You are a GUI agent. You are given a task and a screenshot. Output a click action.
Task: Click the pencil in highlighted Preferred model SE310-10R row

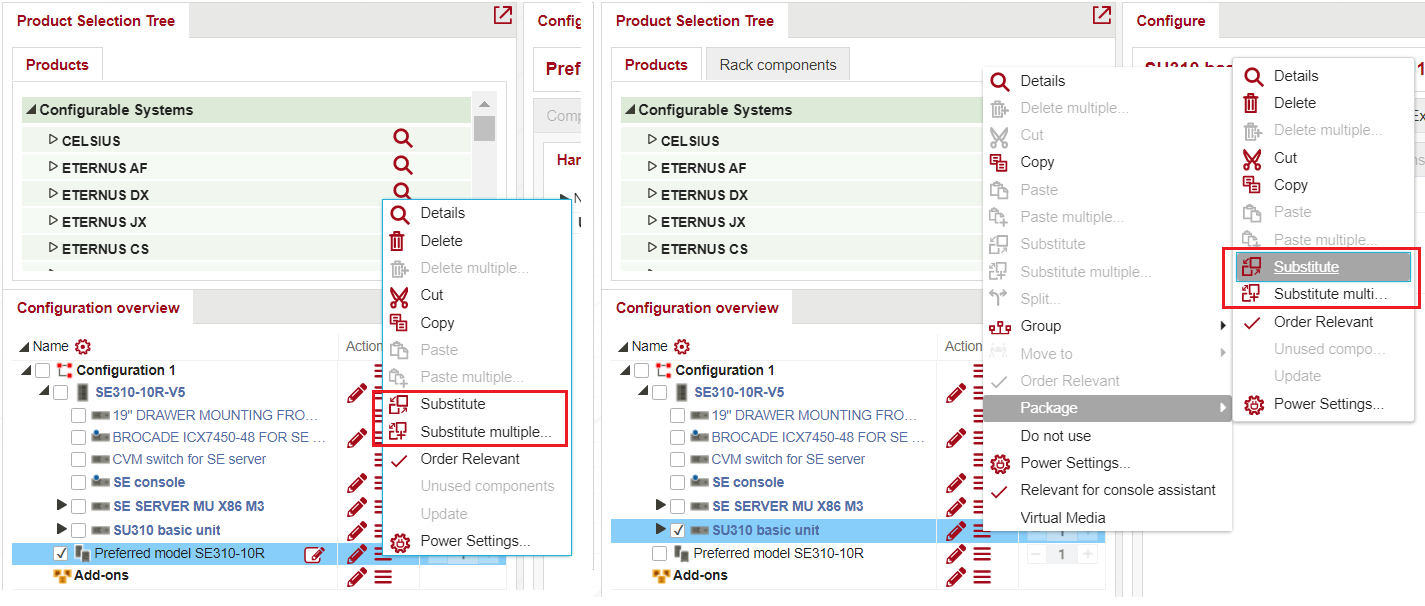coord(357,554)
